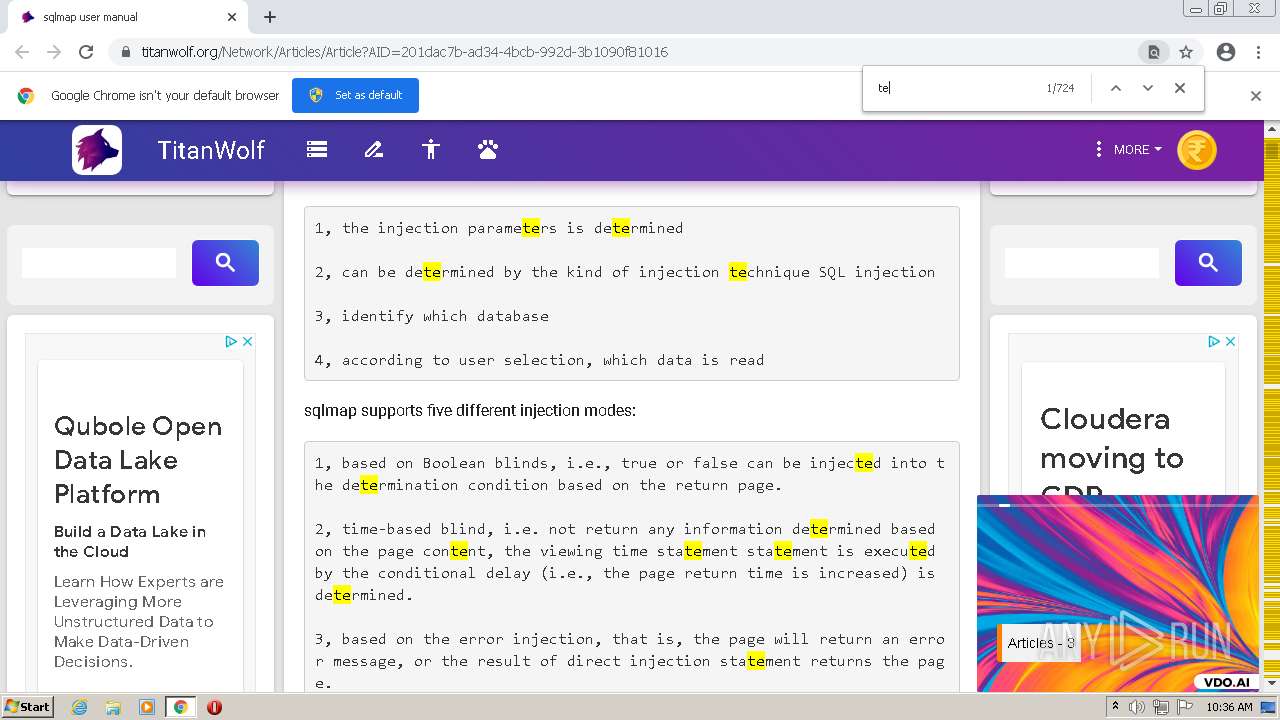The width and height of the screenshot is (1280, 720).
Task: Go to the next find match
Action: [1148, 88]
